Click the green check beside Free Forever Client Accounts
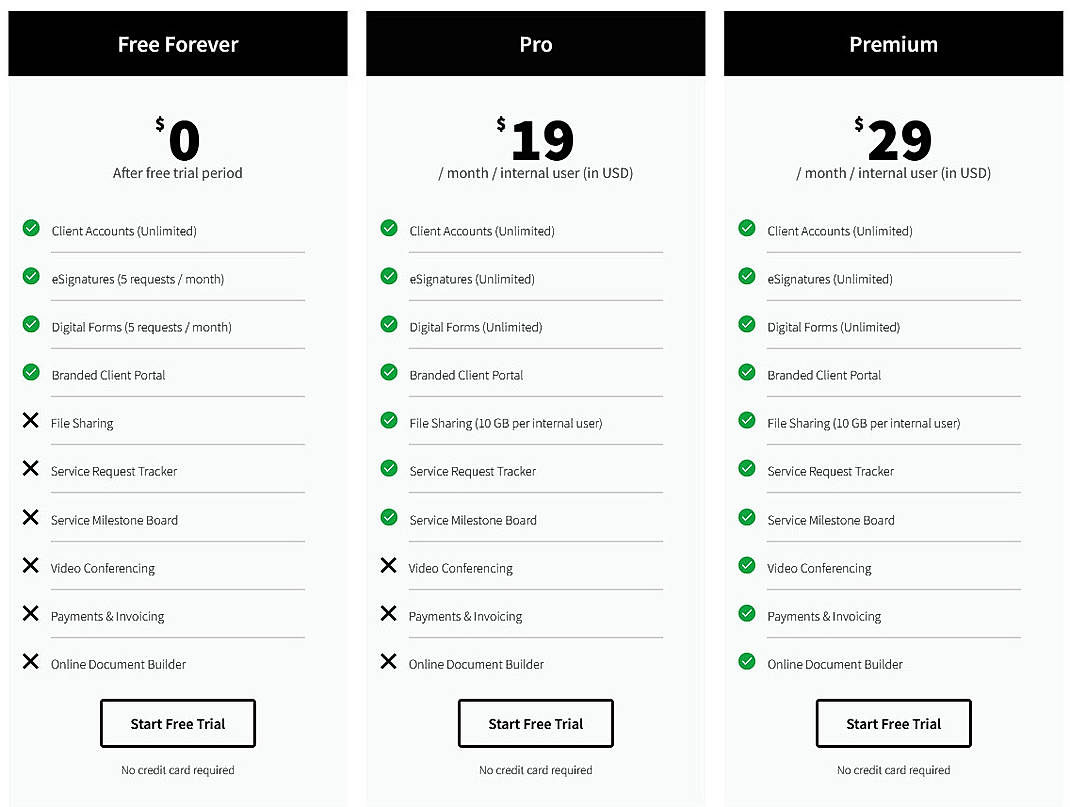Screen dimensions: 1070x807 31,228
